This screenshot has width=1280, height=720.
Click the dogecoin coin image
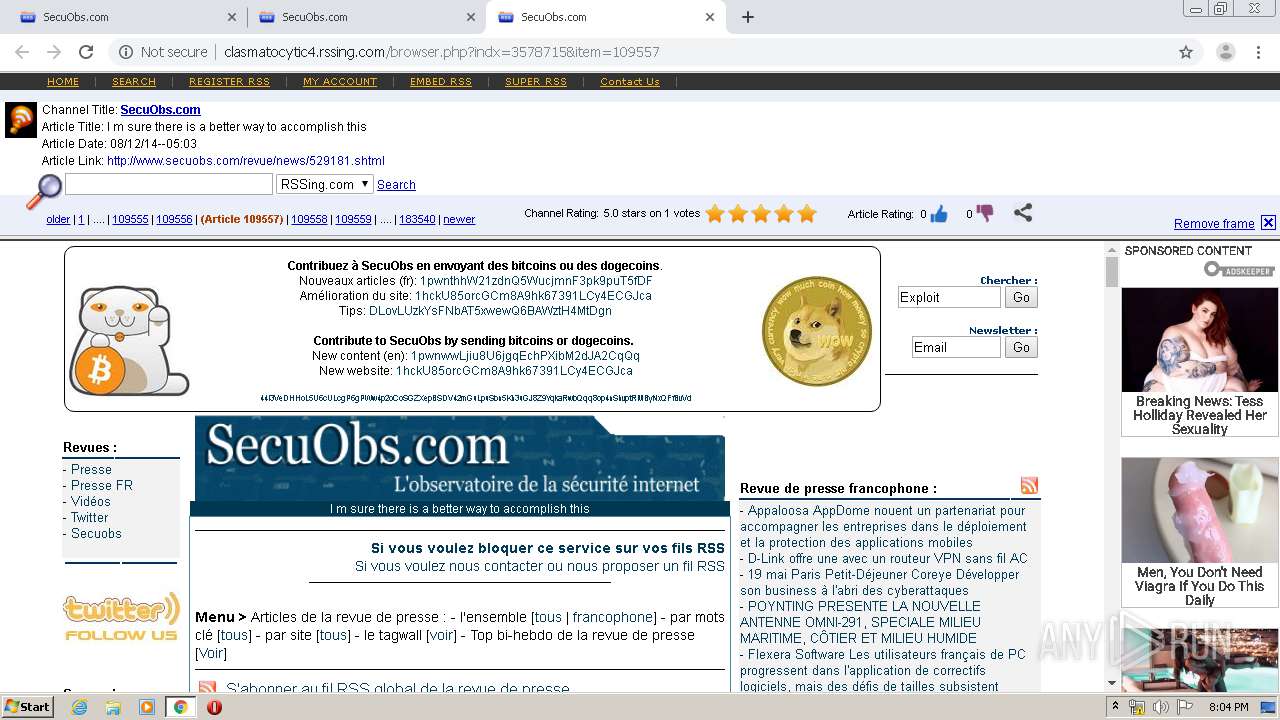click(817, 331)
